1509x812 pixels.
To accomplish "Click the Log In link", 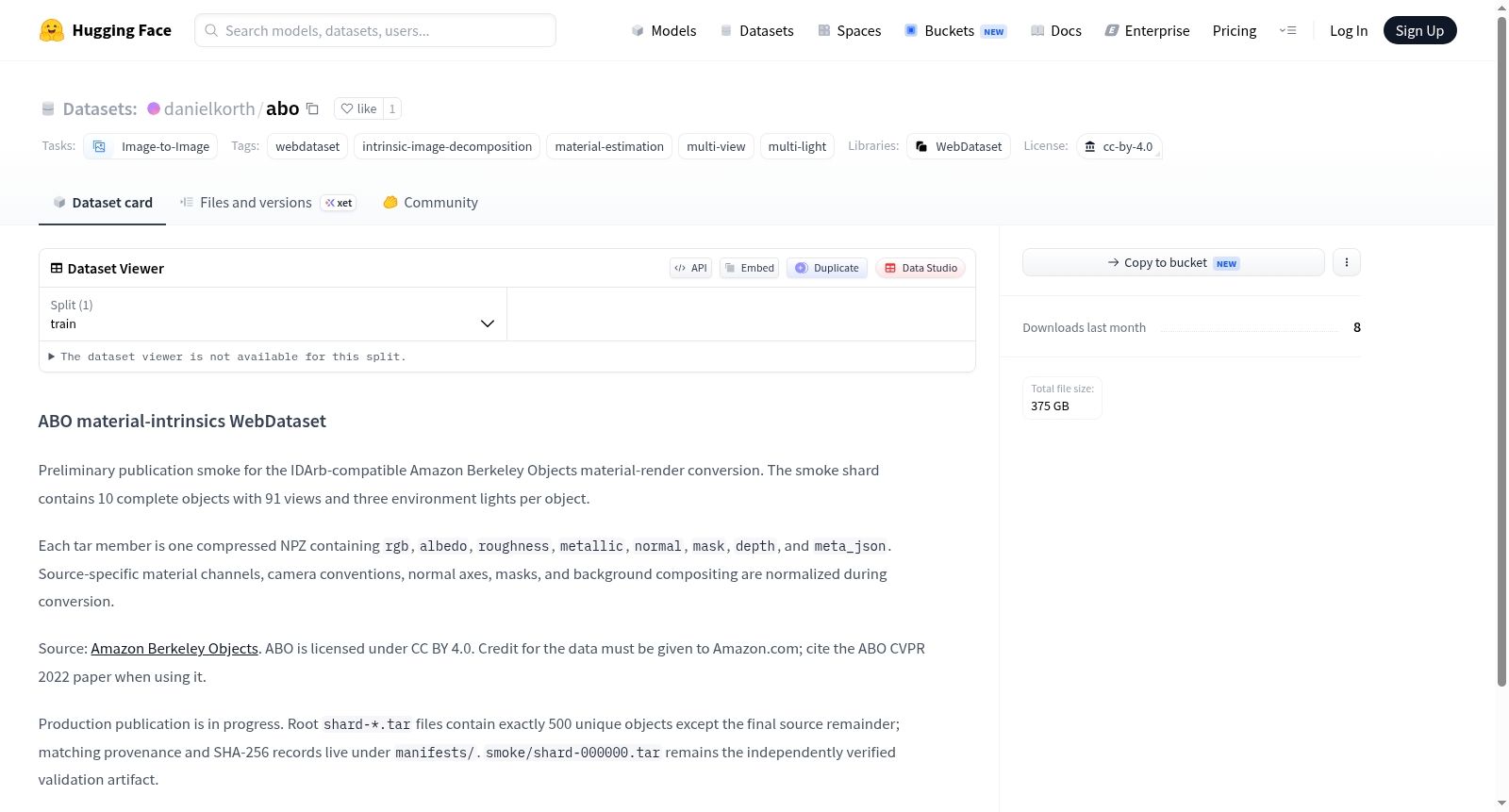I will pyautogui.click(x=1349, y=30).
